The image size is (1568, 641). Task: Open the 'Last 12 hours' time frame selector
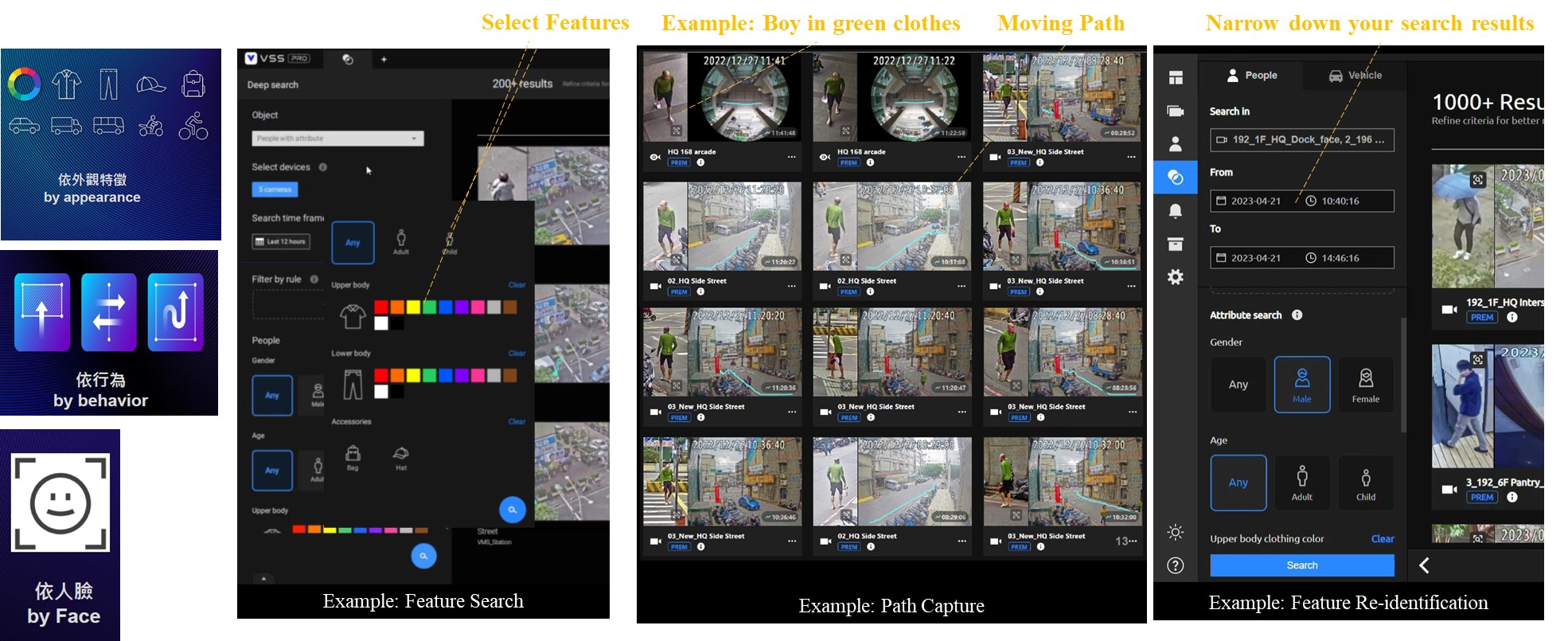click(x=281, y=241)
